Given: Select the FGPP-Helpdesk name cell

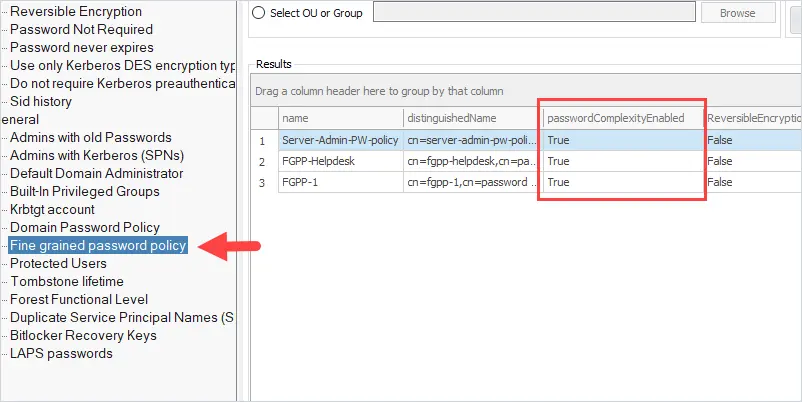Looking at the screenshot, I should coord(341,161).
